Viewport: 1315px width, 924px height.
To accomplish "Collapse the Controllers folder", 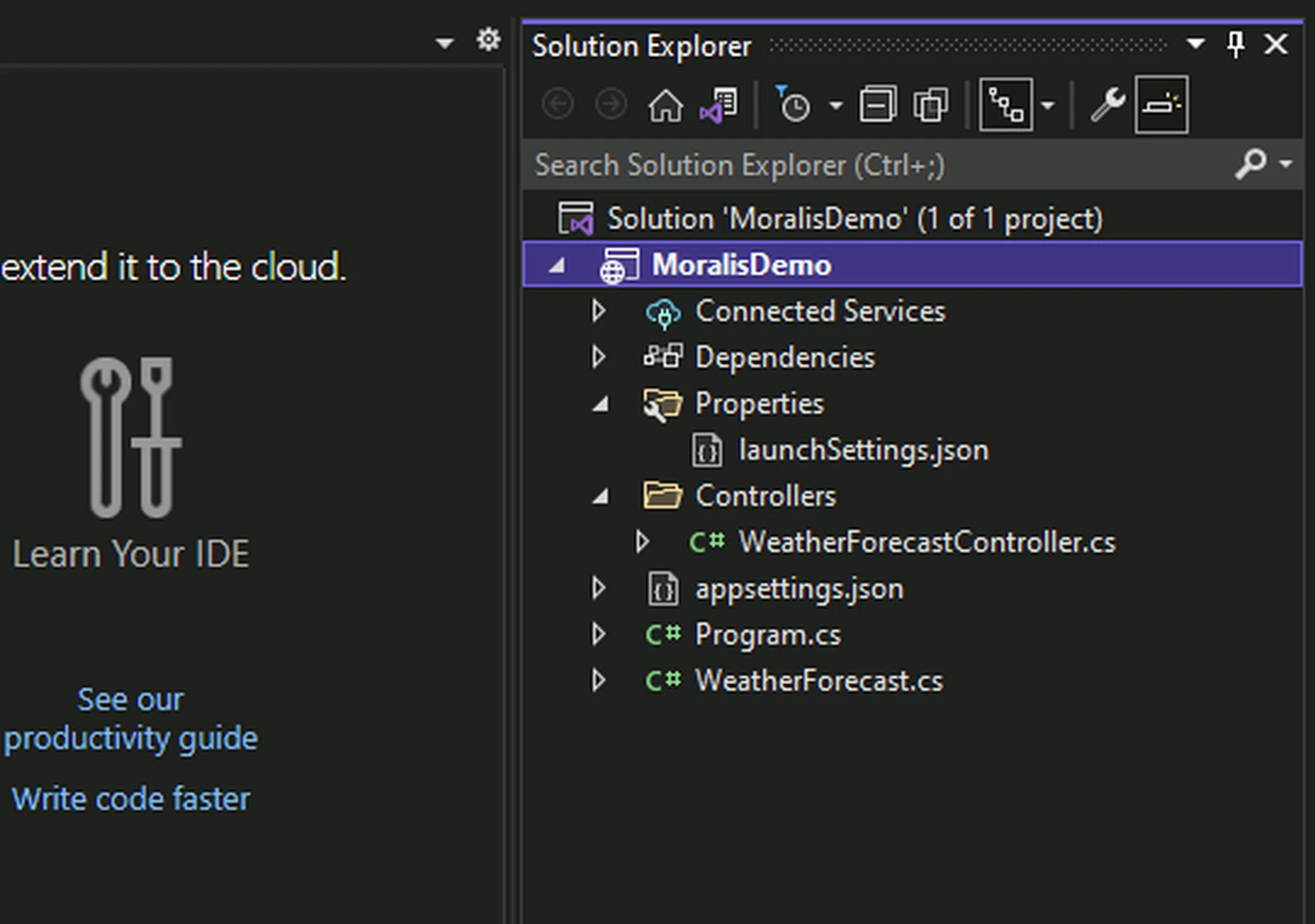I will pos(601,497).
